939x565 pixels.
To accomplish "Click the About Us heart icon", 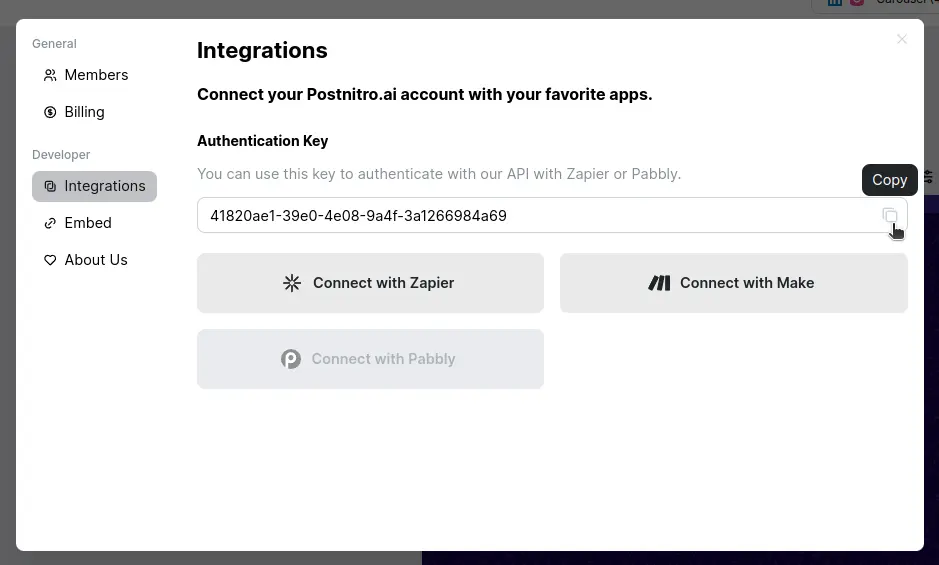I will pos(50,260).
